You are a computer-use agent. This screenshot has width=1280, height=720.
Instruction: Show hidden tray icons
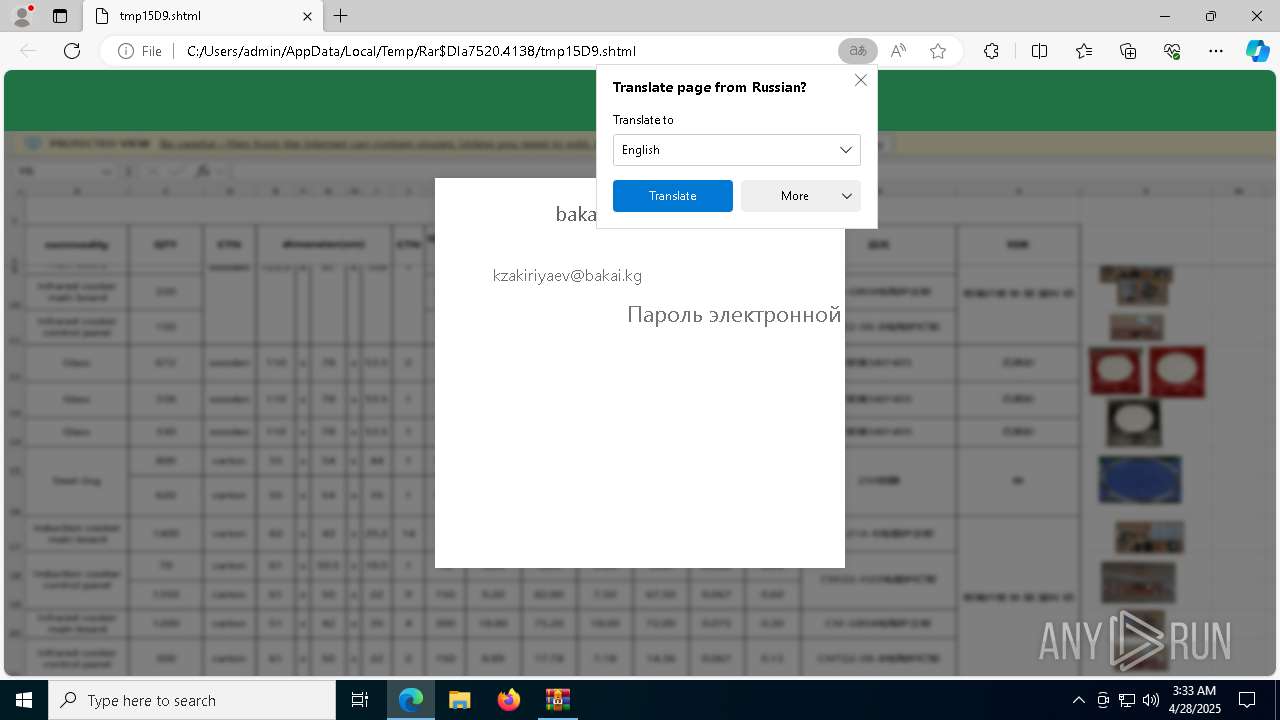point(1078,700)
